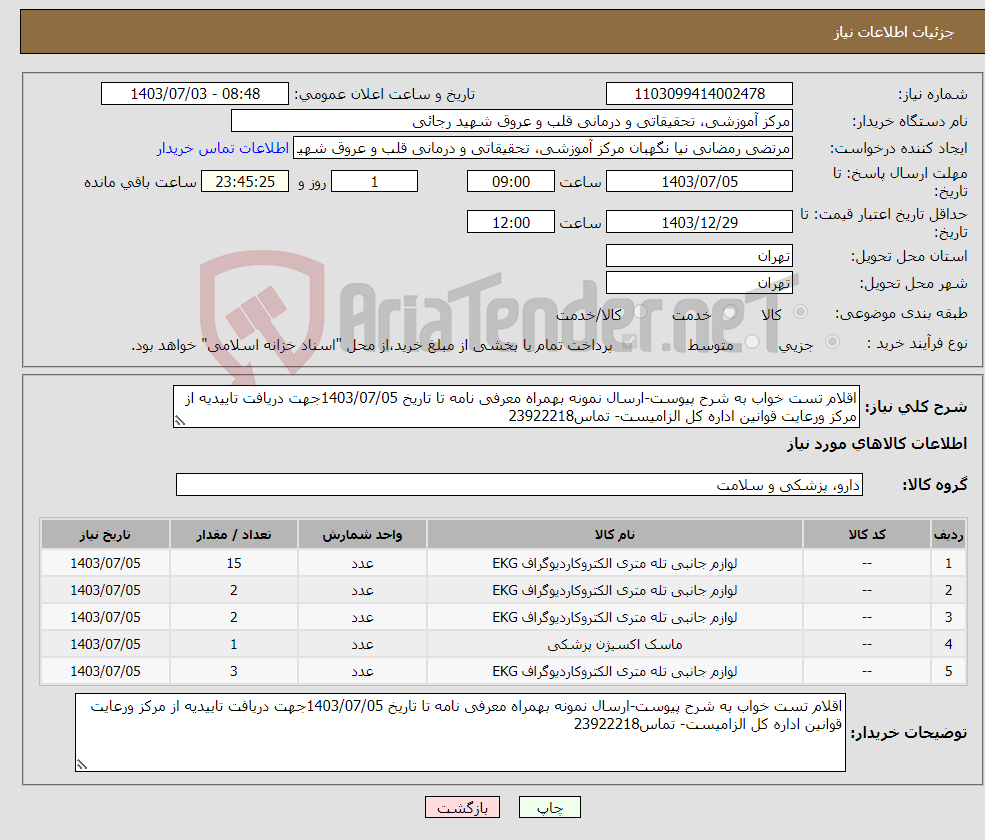The height and width of the screenshot is (840, 985).
Task: Select the کالا/خدمت radio button
Action: pyautogui.click(x=640, y=312)
